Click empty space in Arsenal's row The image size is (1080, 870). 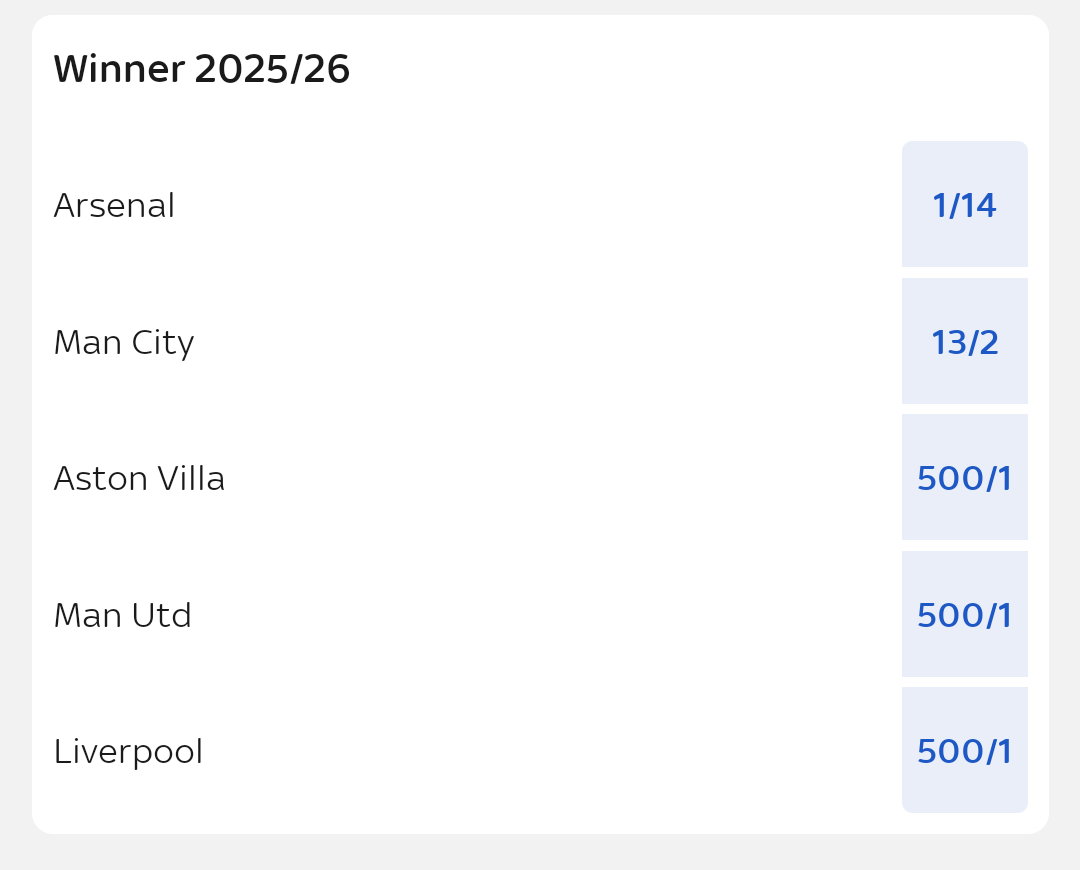coord(540,206)
